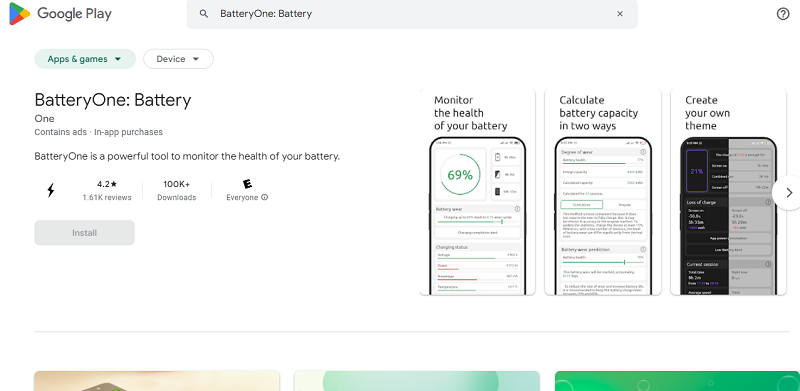Click the developer name One
This screenshot has height=391, width=800.
44,119
